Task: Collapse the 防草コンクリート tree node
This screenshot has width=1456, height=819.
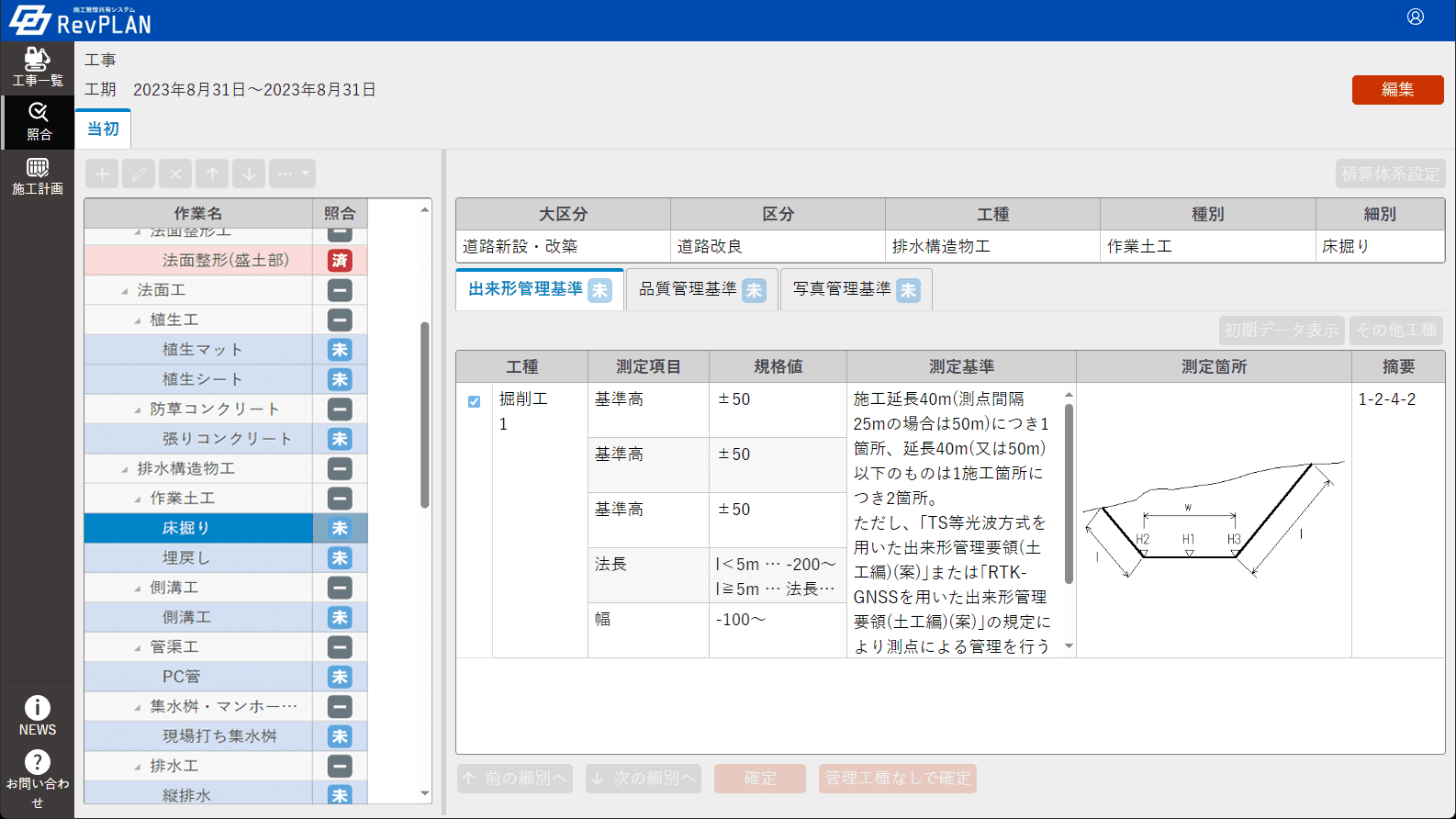Action: tap(138, 409)
